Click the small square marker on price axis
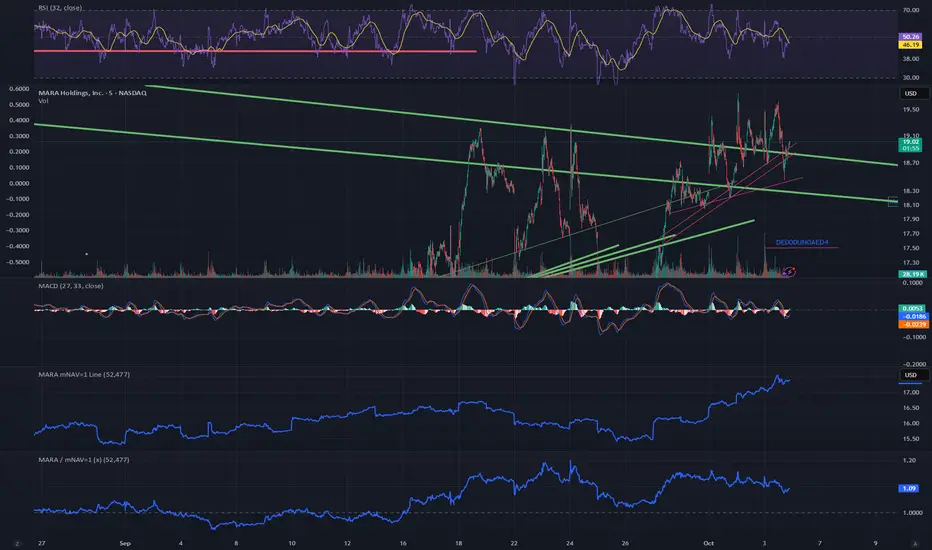 click(893, 202)
